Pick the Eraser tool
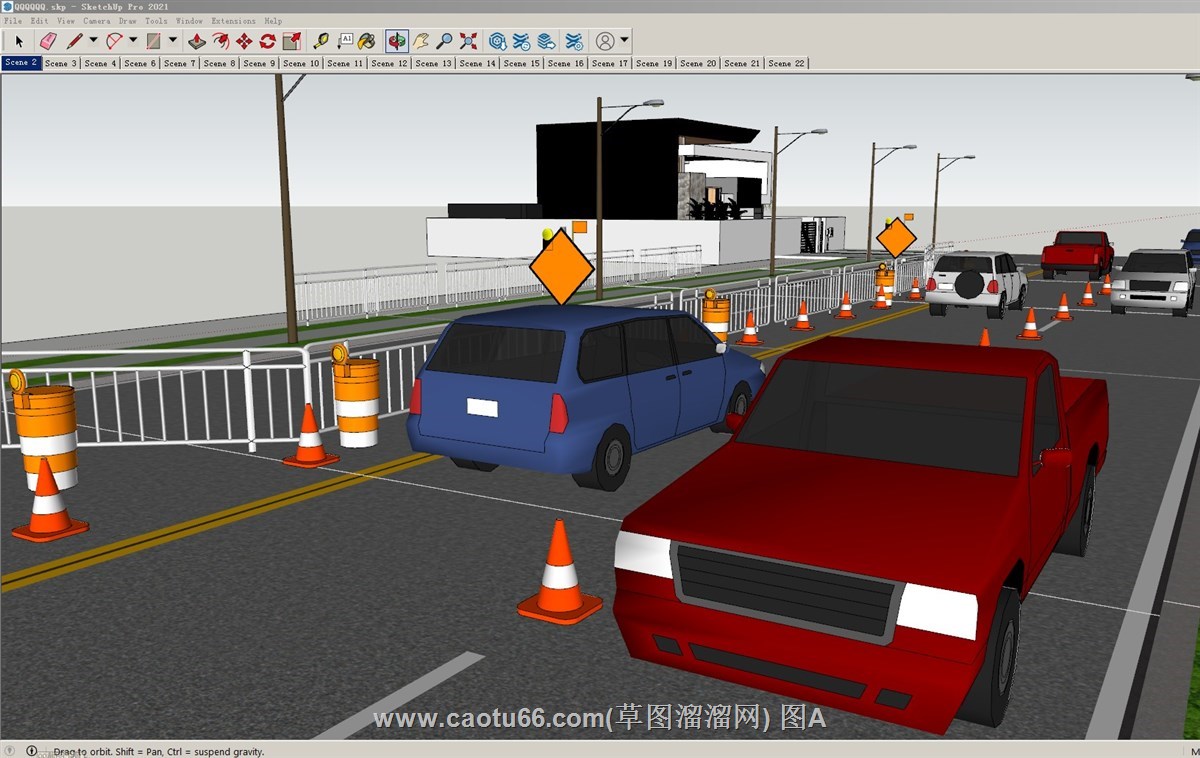Image resolution: width=1200 pixels, height=758 pixels. click(x=47, y=41)
